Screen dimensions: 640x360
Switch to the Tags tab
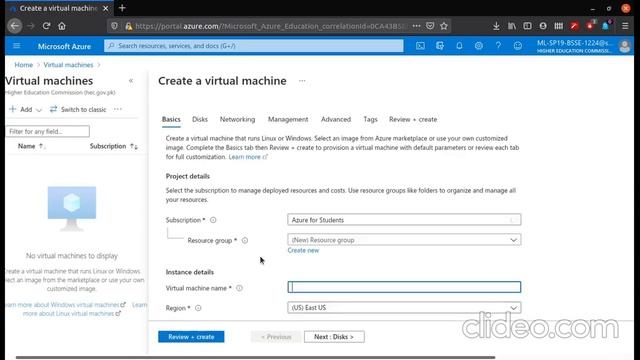coord(370,119)
